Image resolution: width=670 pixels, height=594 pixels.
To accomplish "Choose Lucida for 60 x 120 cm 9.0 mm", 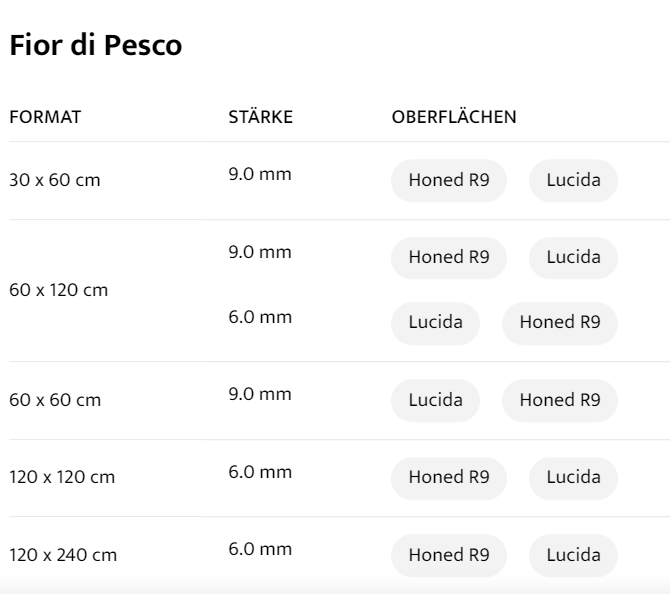I will (x=573, y=257).
